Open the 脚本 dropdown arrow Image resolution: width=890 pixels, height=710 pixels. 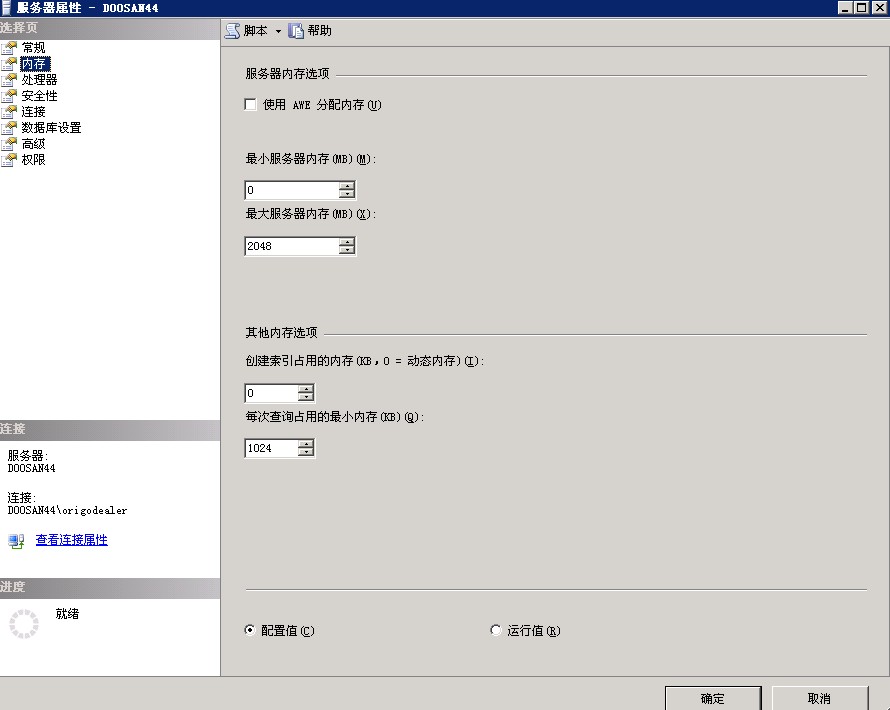[278, 31]
